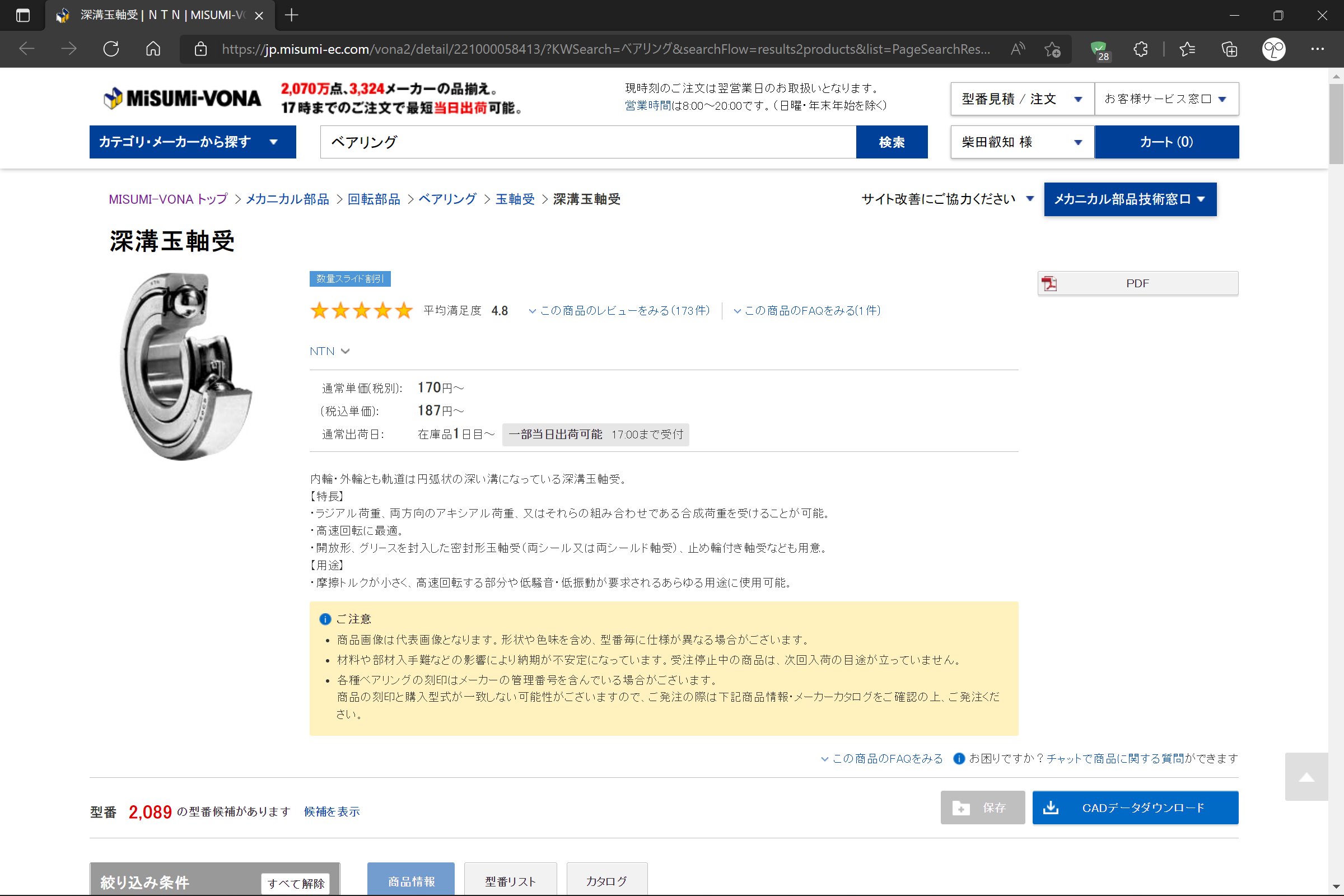Click the ベアリング search input field

coord(588,142)
